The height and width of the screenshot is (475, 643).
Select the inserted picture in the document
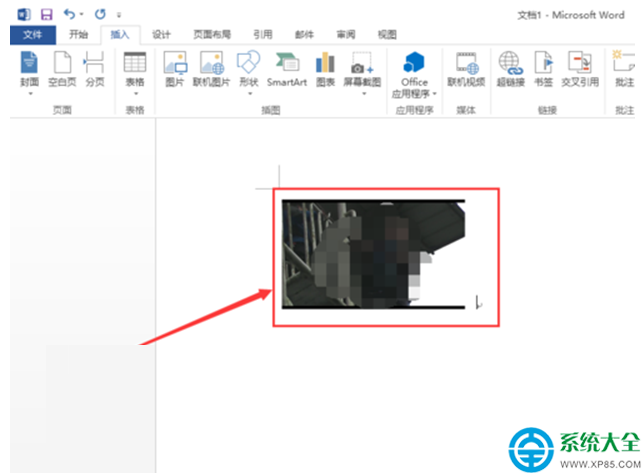373,254
